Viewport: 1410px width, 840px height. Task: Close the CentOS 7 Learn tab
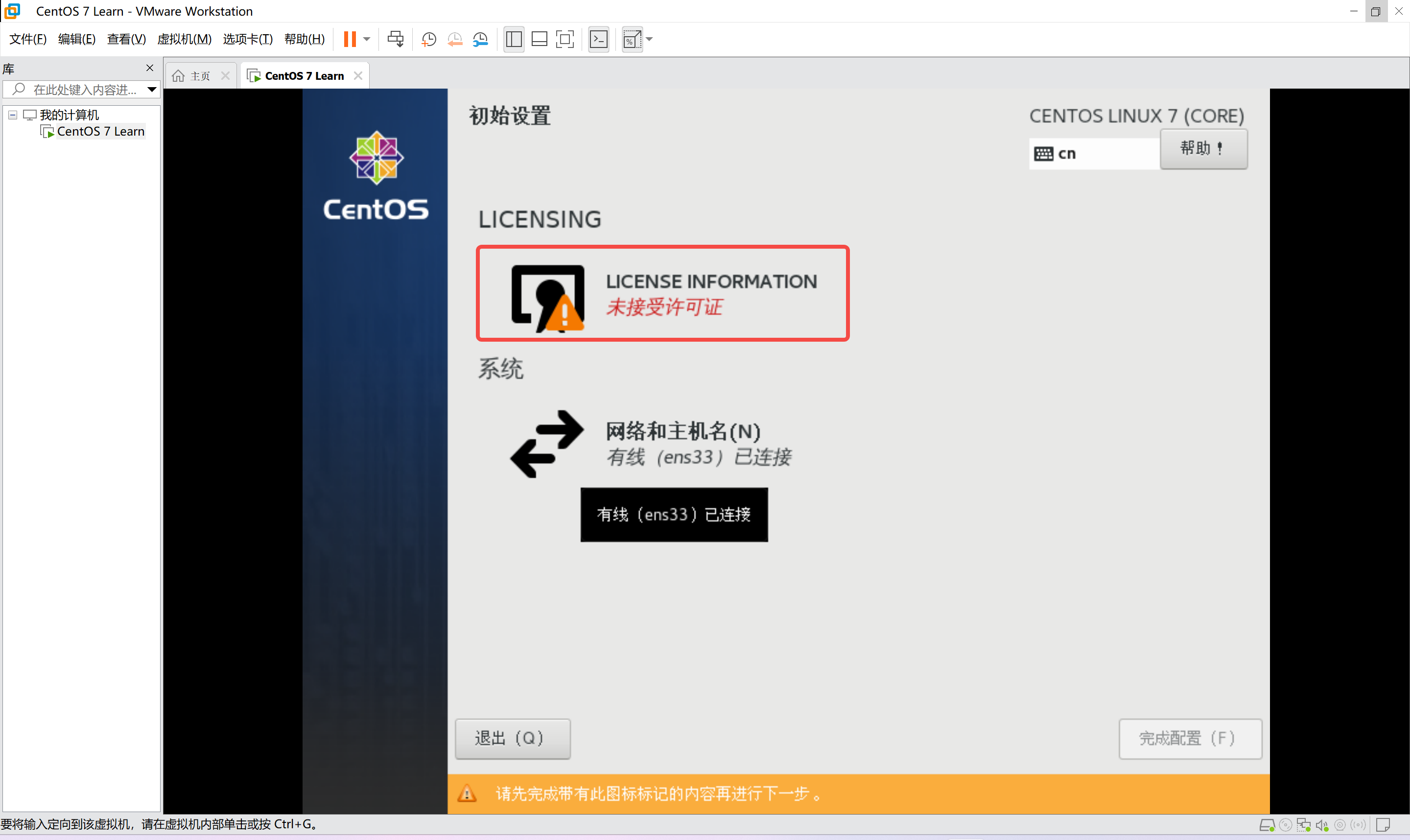tap(358, 75)
